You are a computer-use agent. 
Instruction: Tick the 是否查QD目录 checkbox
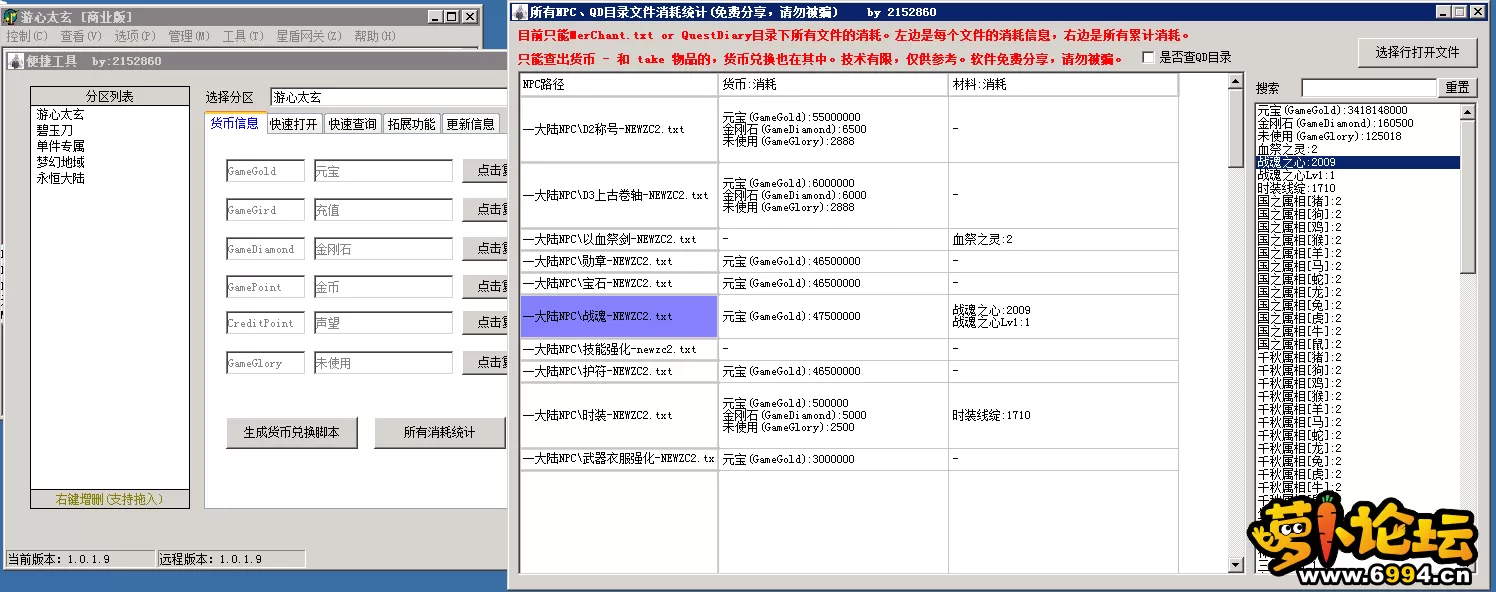(x=1148, y=58)
